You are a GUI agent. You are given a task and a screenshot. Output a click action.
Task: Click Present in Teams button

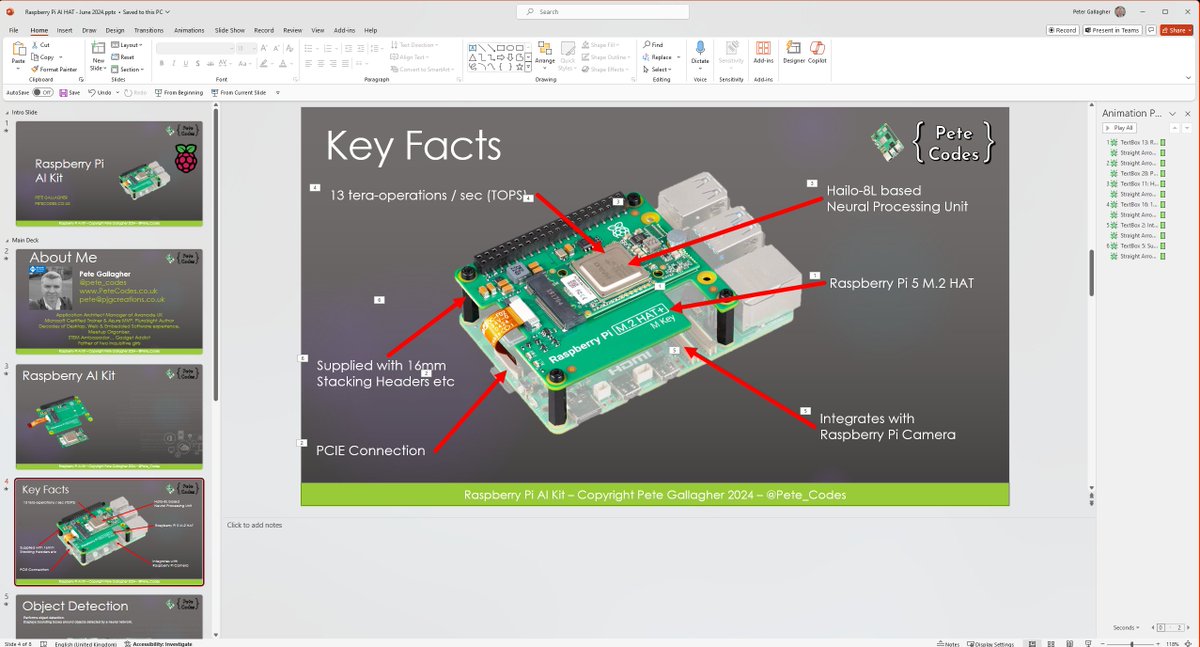coord(1112,30)
